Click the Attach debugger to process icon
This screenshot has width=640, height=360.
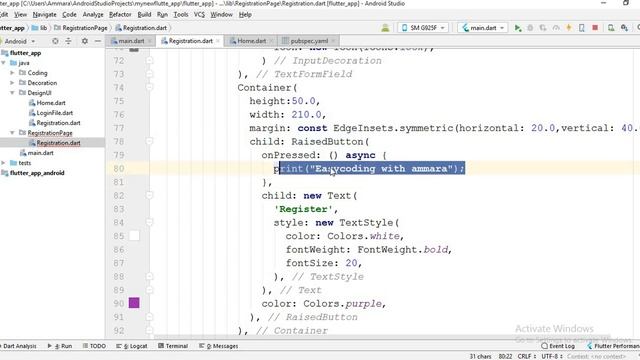click(582, 28)
